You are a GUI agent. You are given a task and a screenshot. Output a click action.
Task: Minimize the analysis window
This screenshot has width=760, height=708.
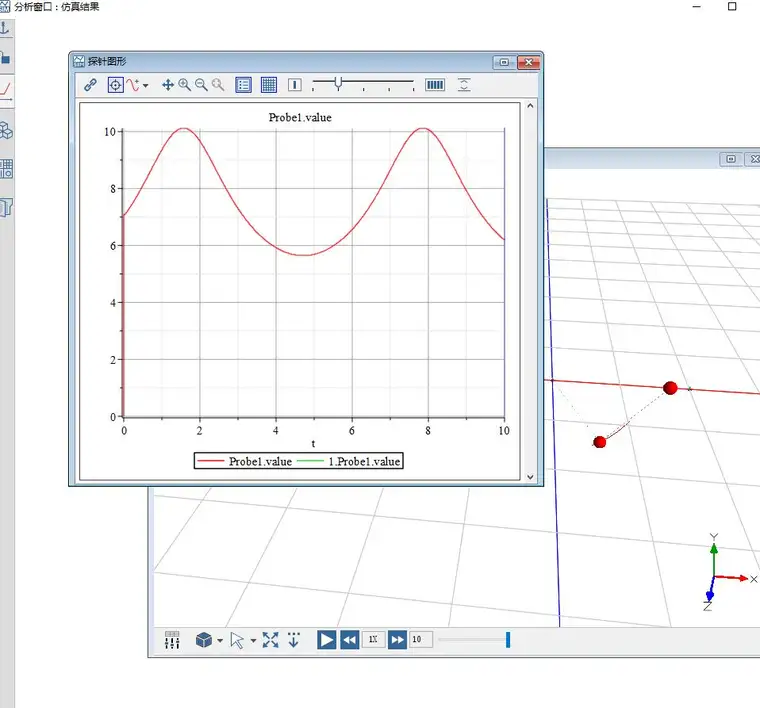[697, 7]
